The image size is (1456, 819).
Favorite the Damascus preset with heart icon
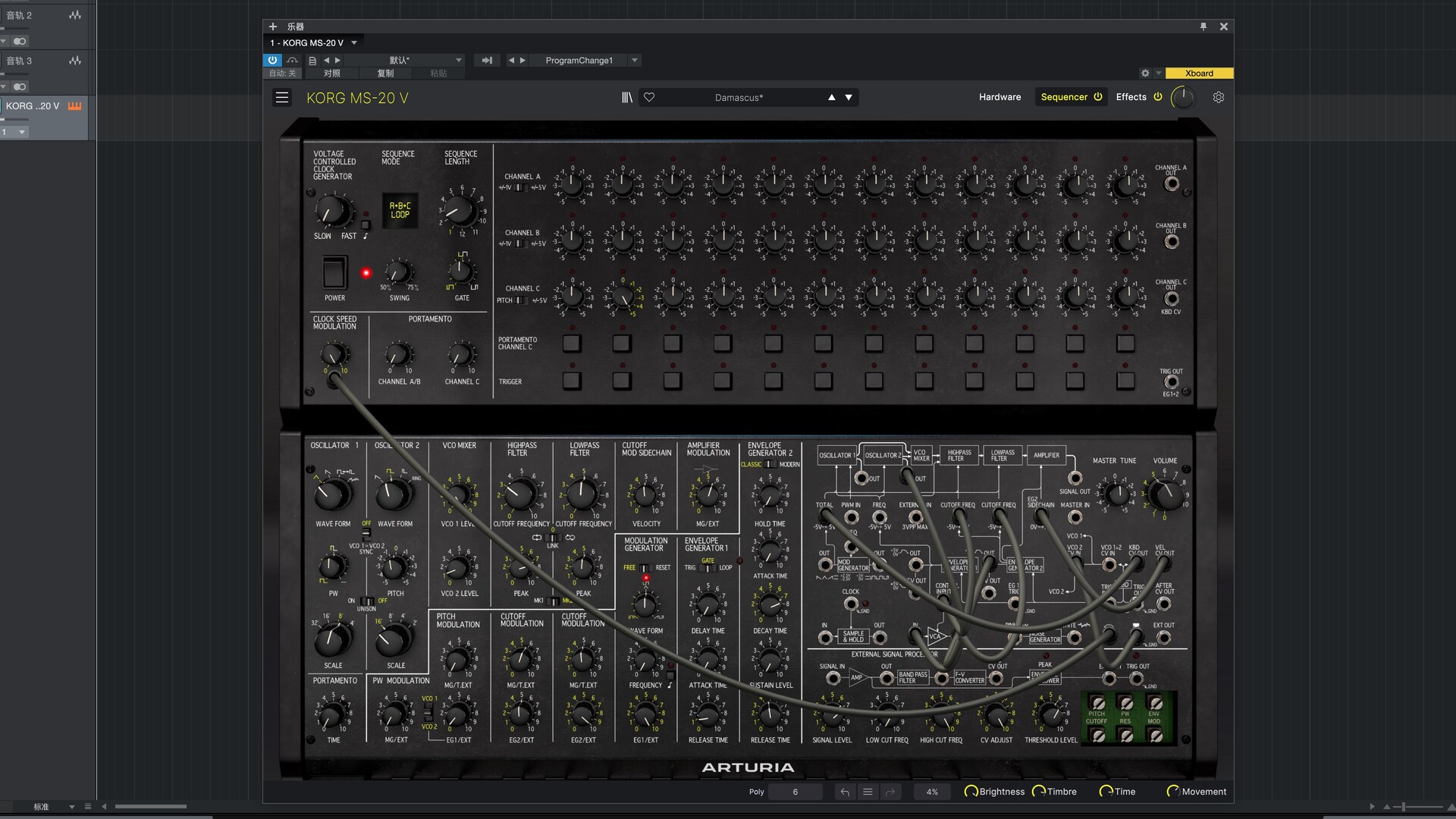pyautogui.click(x=649, y=97)
